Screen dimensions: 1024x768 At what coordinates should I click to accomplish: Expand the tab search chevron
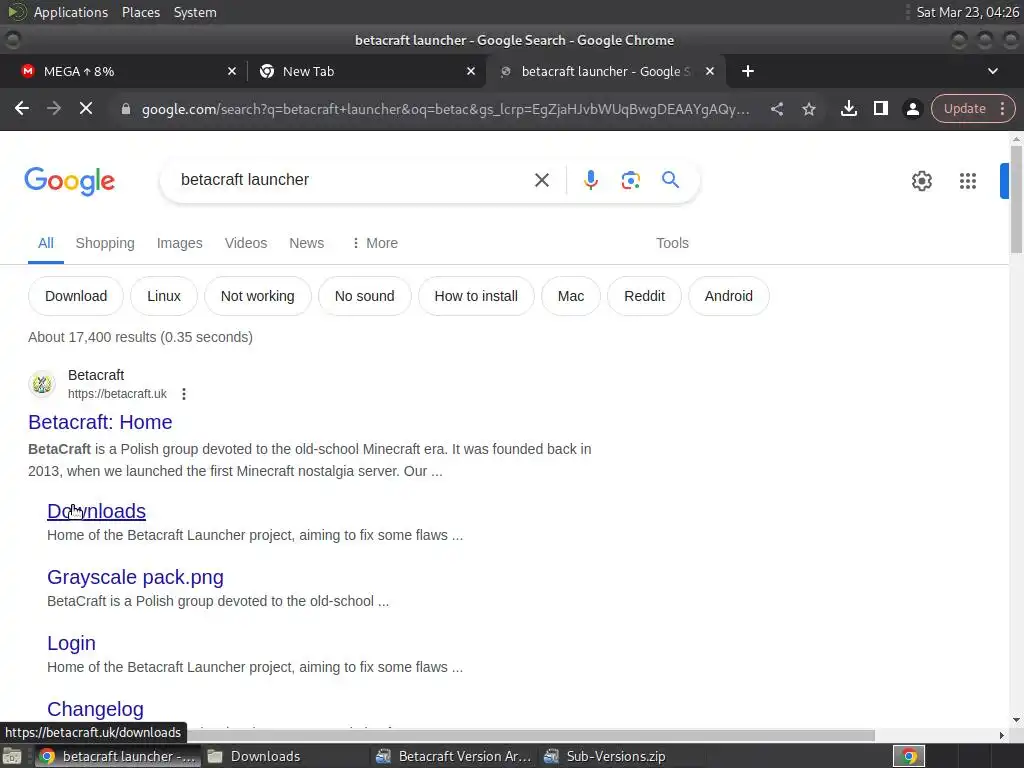coord(993,71)
